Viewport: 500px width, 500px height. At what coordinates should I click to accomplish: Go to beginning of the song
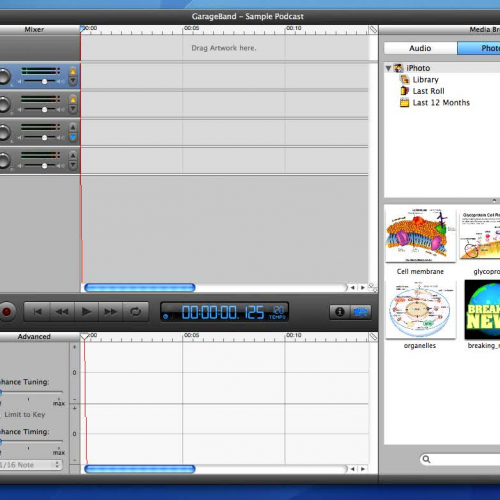37,312
